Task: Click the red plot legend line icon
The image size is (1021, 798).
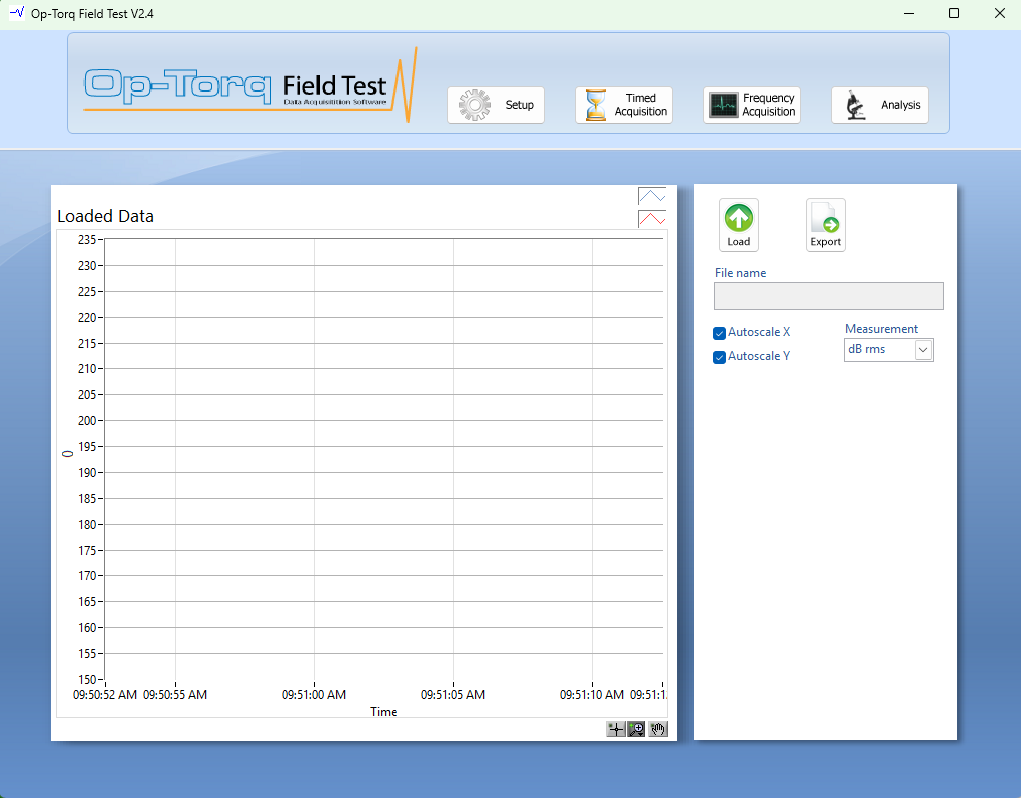Action: point(651,219)
